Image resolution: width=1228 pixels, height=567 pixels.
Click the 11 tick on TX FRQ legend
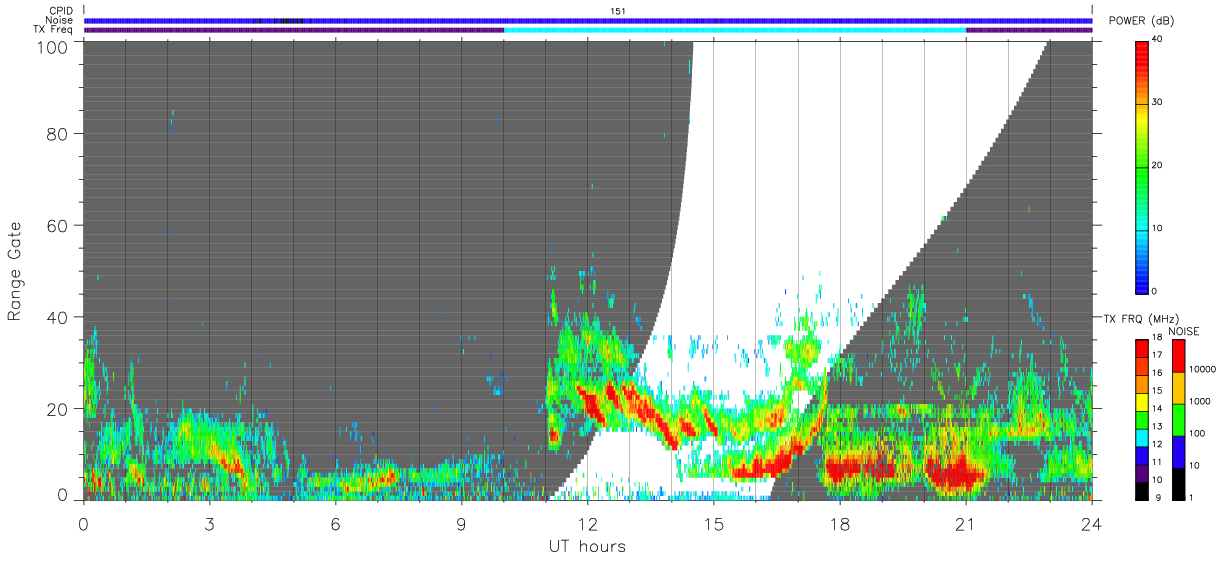[1157, 462]
